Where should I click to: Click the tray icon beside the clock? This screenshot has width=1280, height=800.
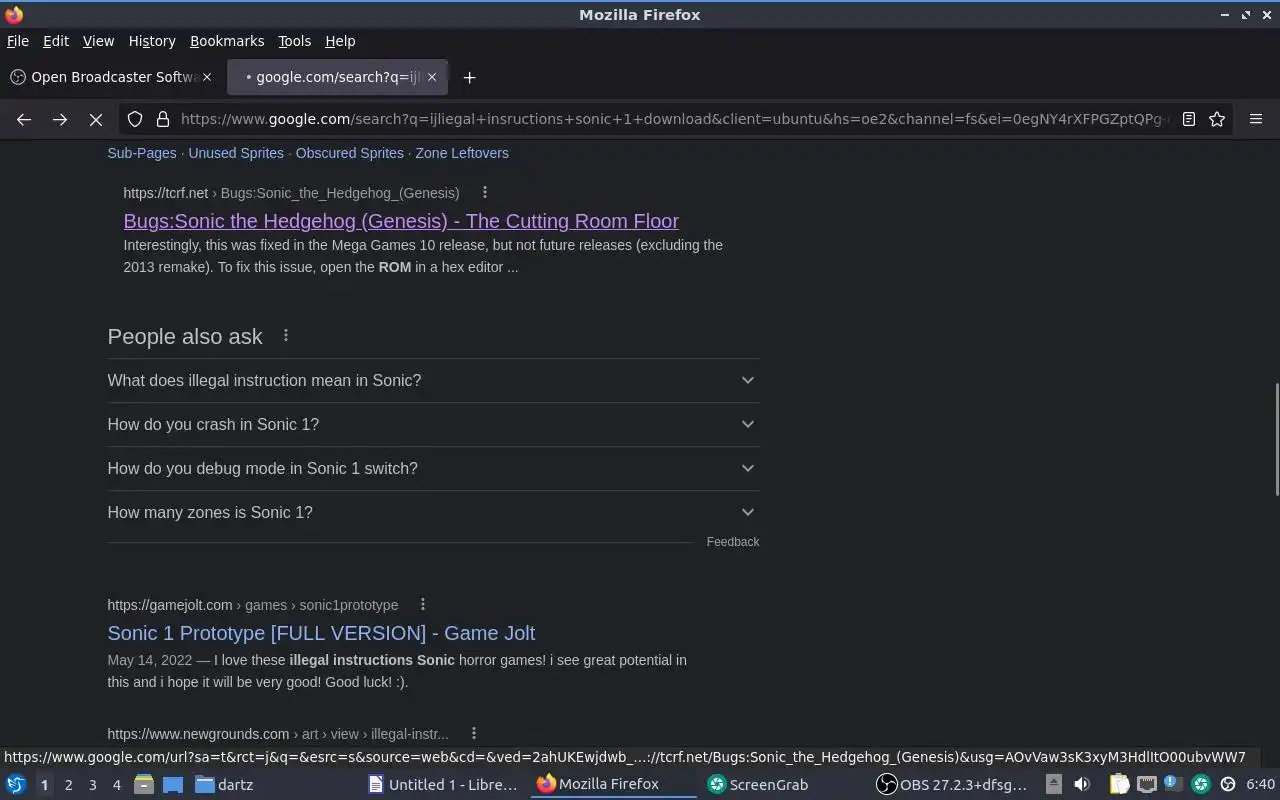coord(1228,784)
